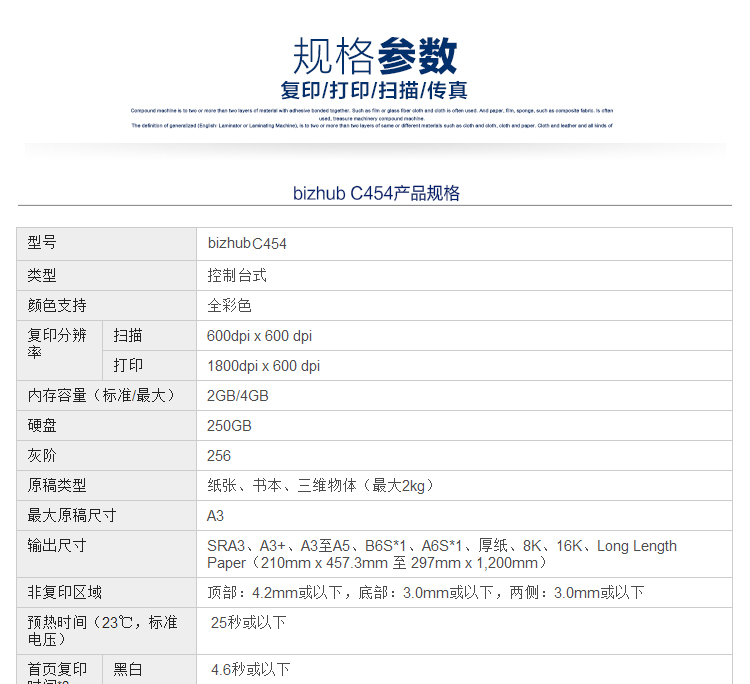
Task: Click the 规格参数 main heading
Action: pyautogui.click(x=375, y=57)
